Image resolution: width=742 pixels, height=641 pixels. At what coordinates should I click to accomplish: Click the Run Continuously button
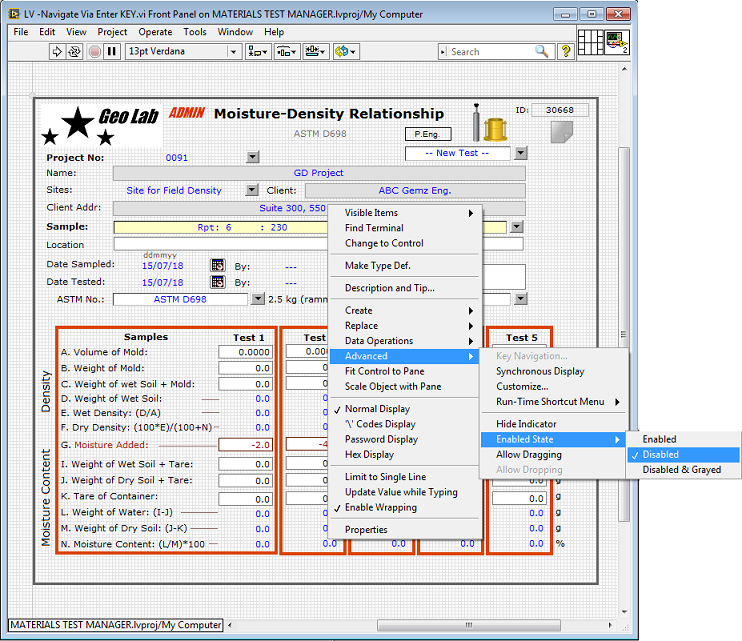pos(74,51)
